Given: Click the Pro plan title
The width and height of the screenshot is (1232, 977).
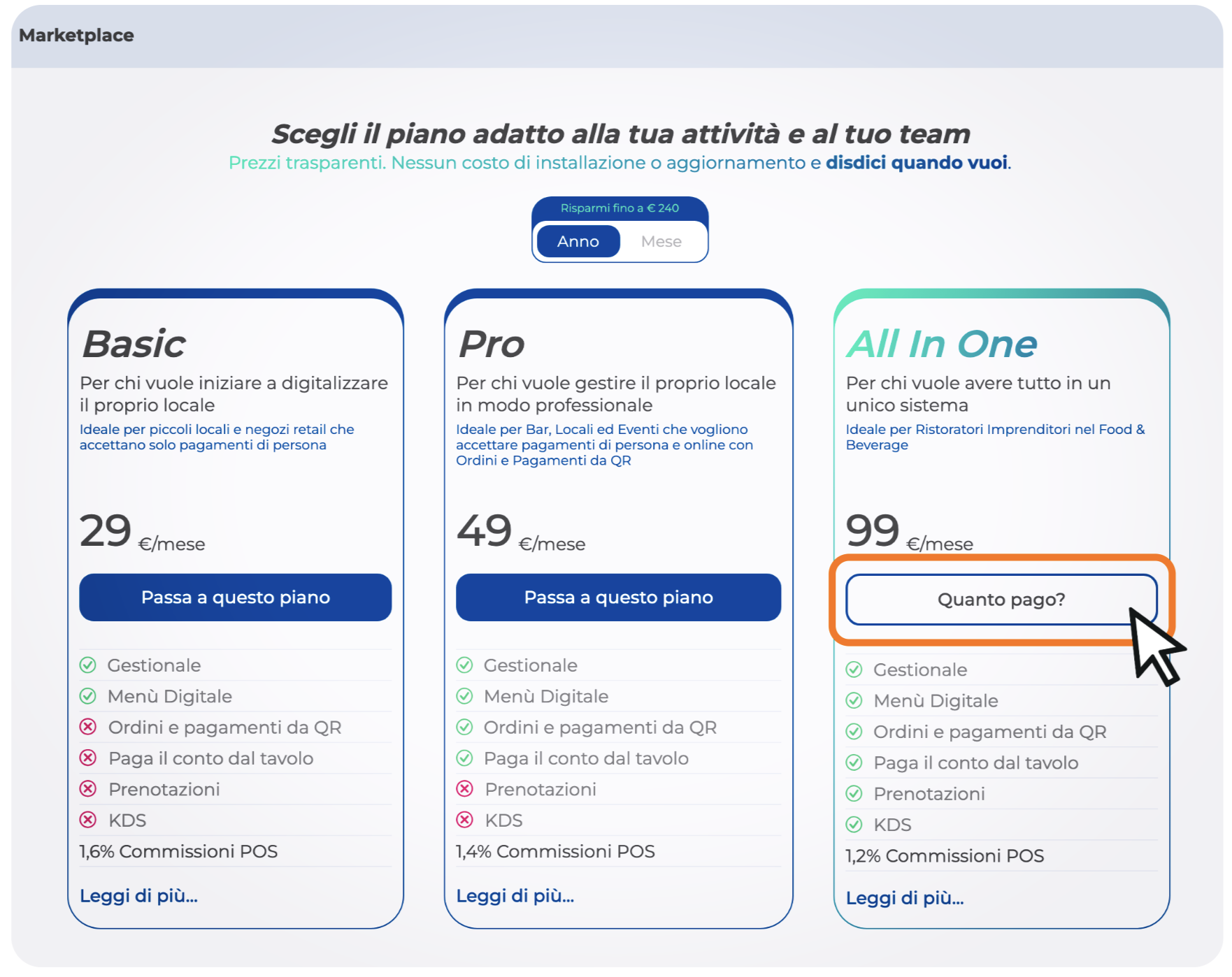Looking at the screenshot, I should click(492, 344).
